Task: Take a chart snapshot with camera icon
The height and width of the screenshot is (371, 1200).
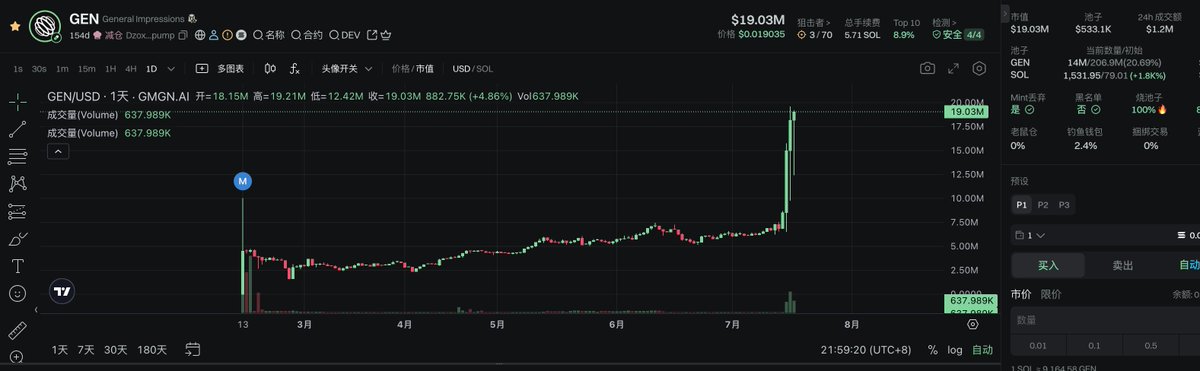Action: pos(928,69)
